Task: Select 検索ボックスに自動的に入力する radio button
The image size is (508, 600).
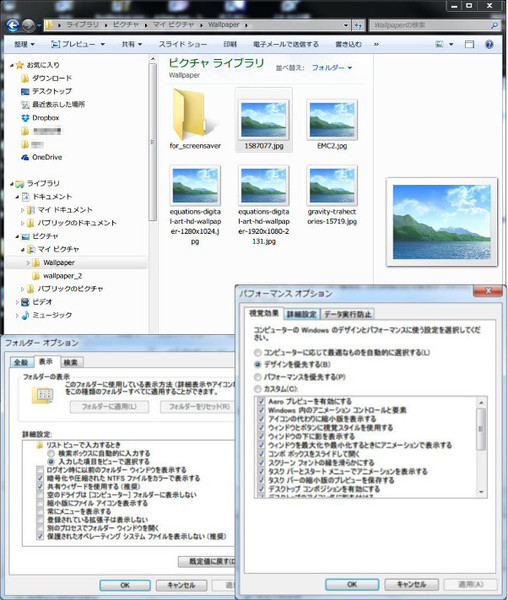Action: [51, 453]
